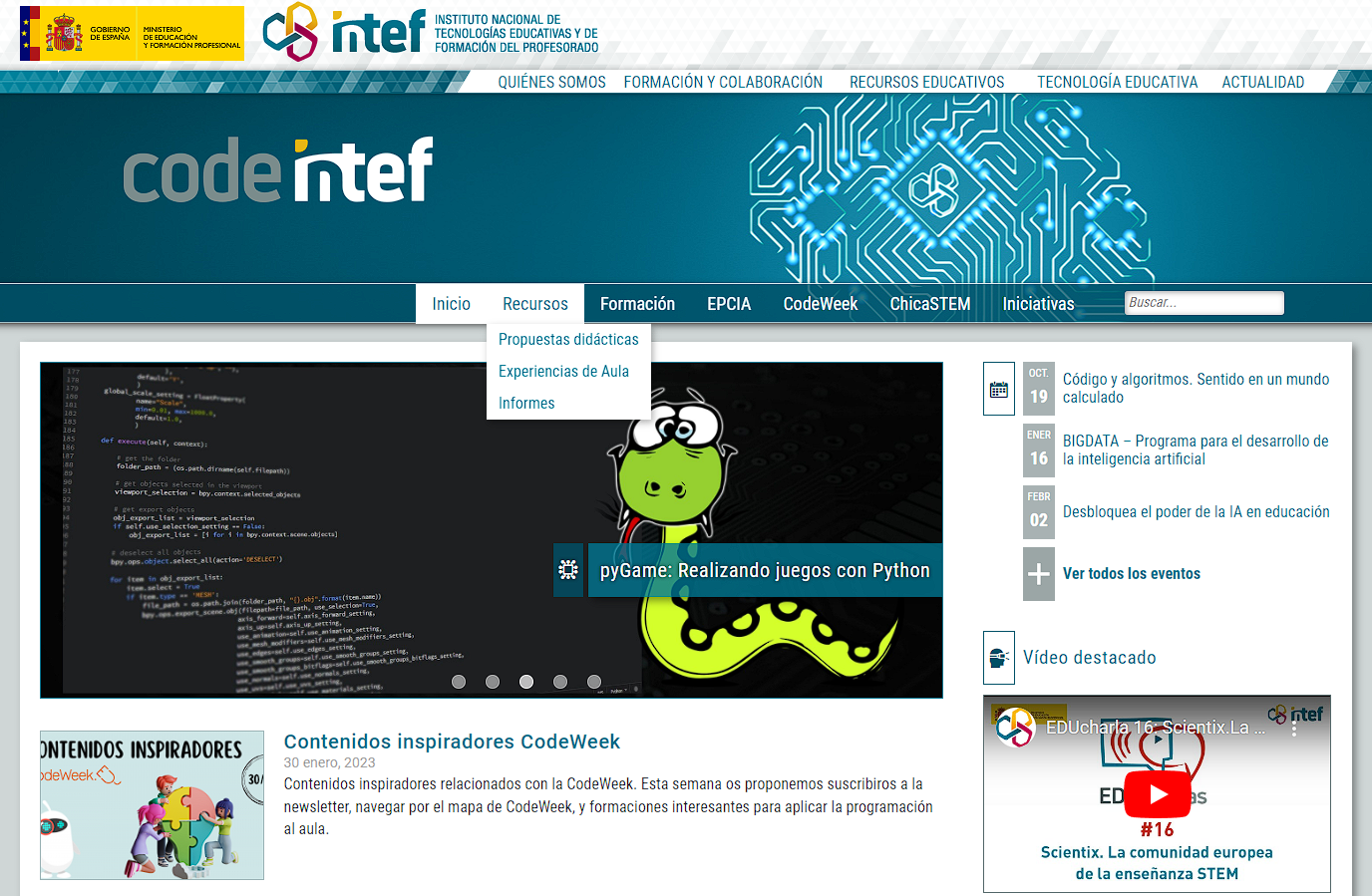Click the Gobierno de España ministry logo
The height and width of the screenshot is (896, 1372).
pos(132,34)
